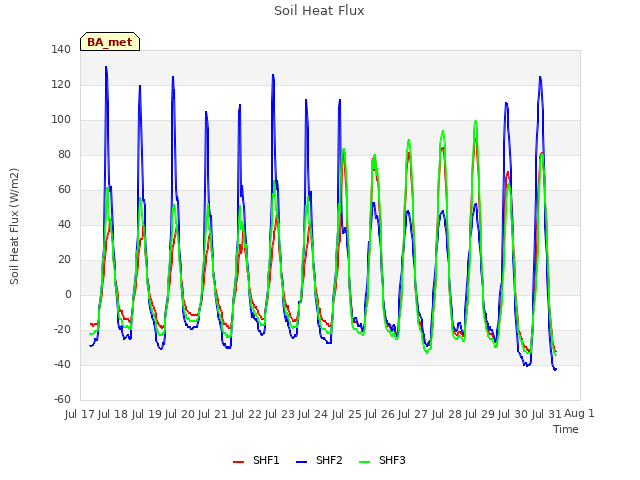Viewport: 640px width, 480px height.
Task: Click the Jul 24 x-axis label
Action: point(313,414)
